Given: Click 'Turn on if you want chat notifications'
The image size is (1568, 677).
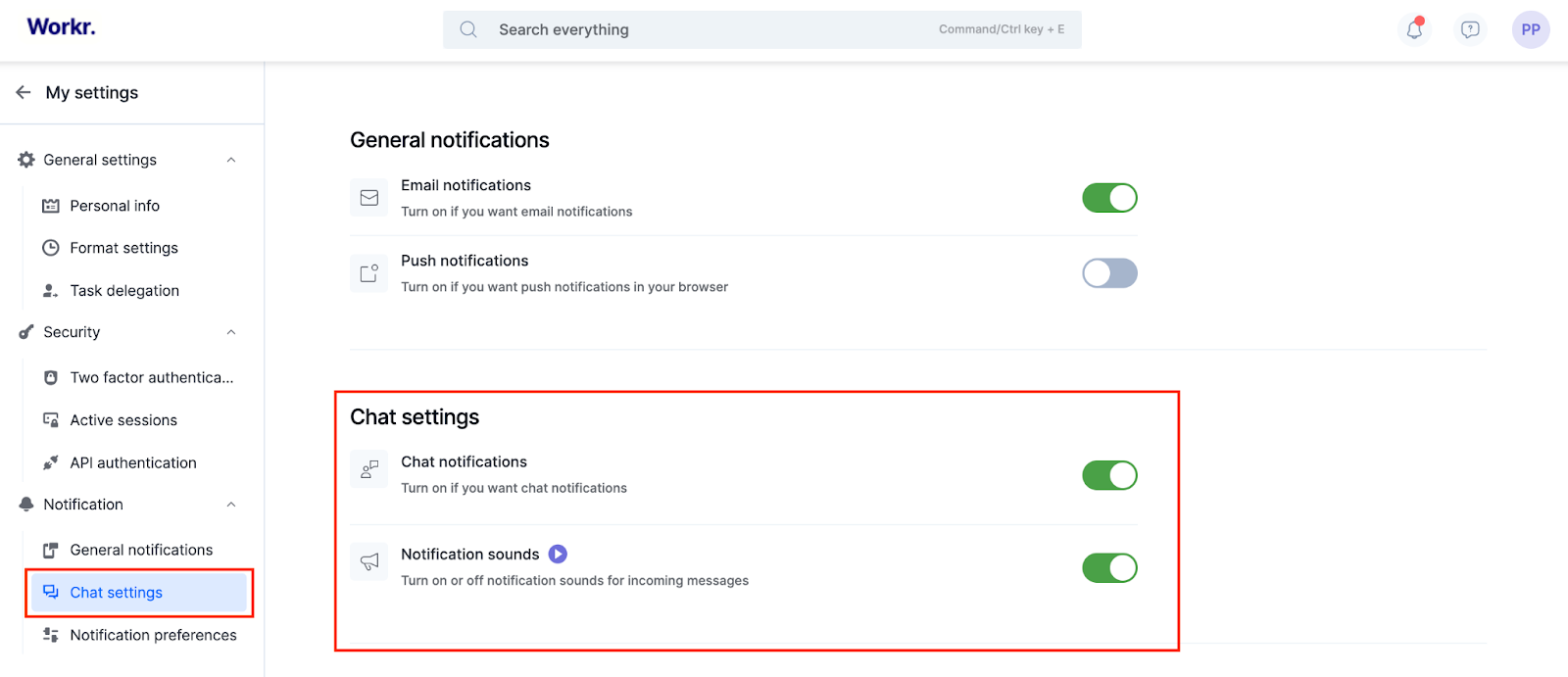Looking at the screenshot, I should coord(514,488).
